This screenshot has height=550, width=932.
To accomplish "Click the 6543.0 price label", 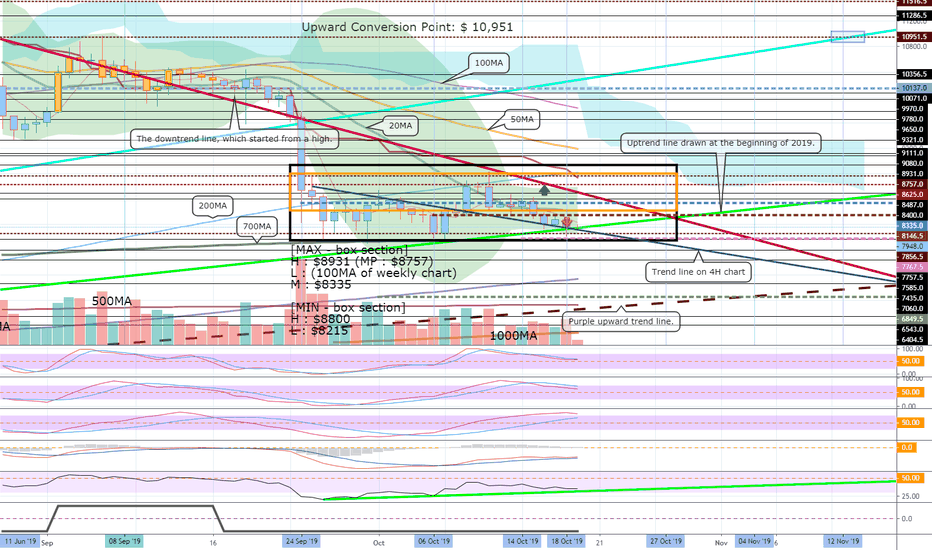I will (x=912, y=329).
